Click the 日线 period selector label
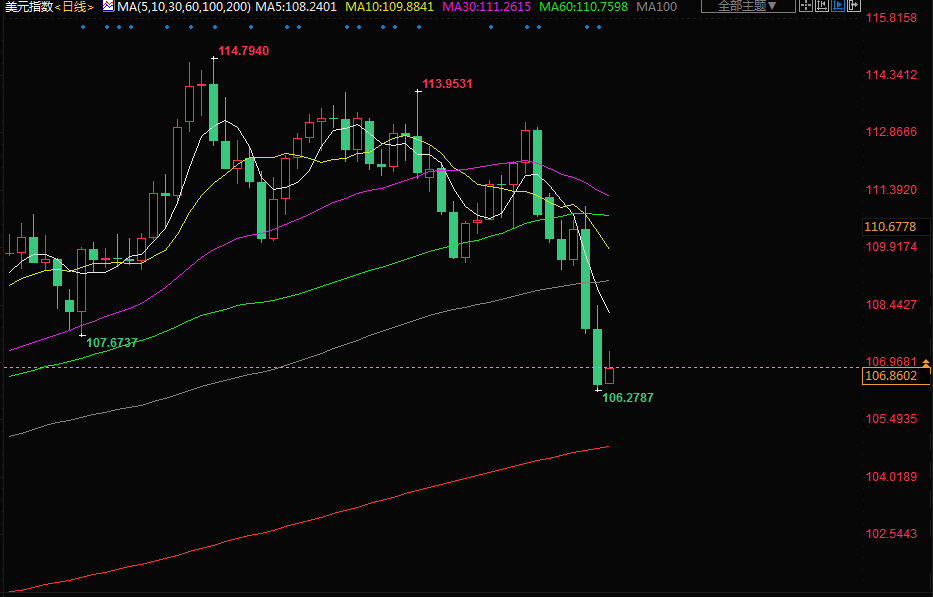Screen dimensions: 933x597 (73, 7)
